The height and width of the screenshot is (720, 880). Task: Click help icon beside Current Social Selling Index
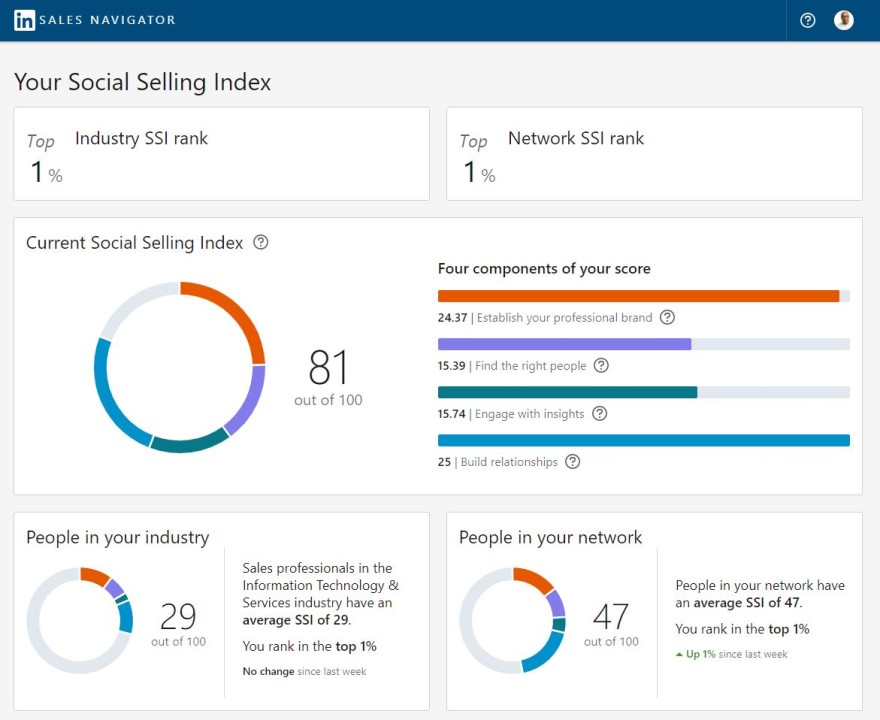pos(260,242)
